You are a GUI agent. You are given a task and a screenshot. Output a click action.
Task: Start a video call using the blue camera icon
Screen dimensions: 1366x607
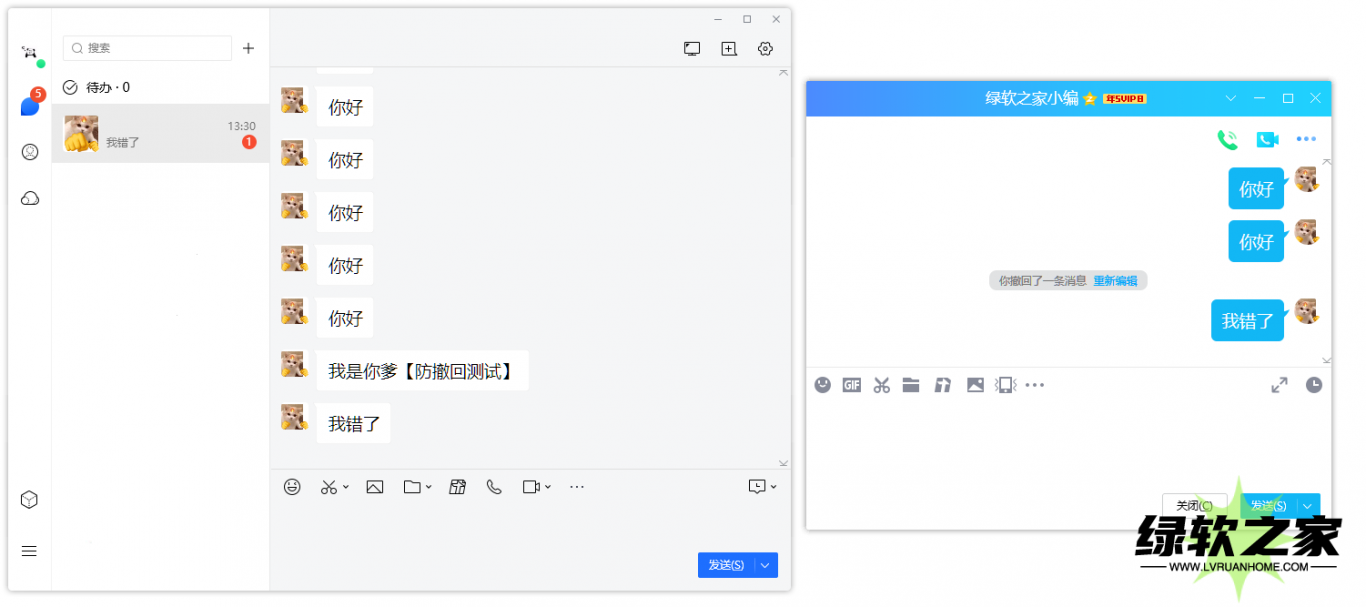(x=1267, y=140)
